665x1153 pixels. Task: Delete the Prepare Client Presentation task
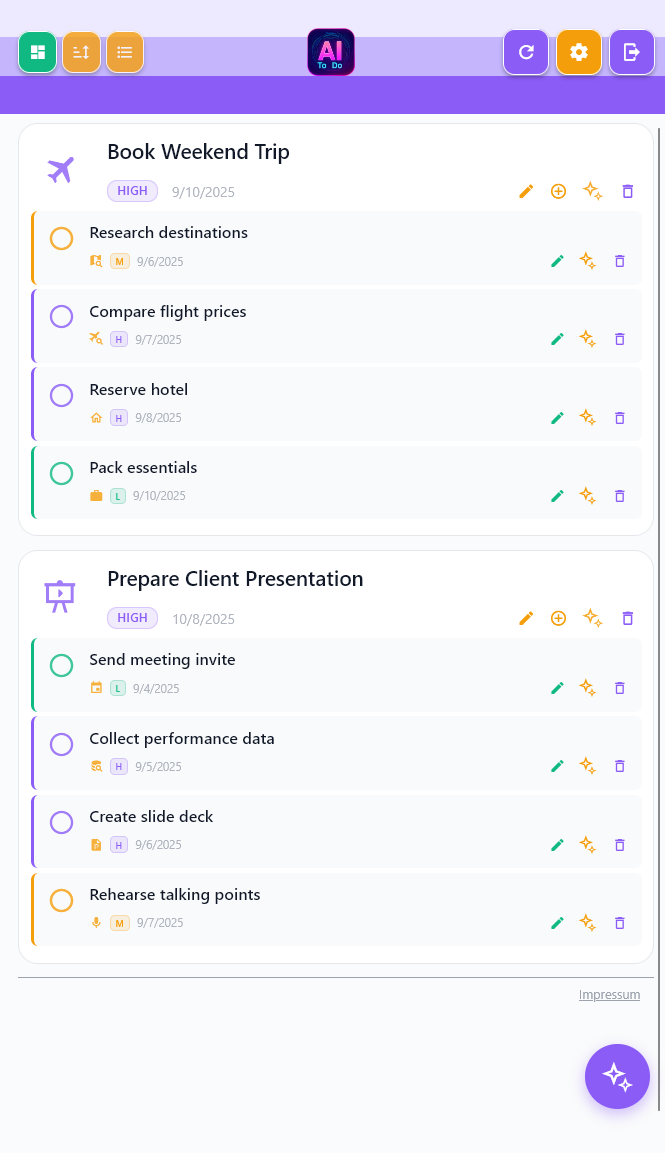pyautogui.click(x=628, y=618)
